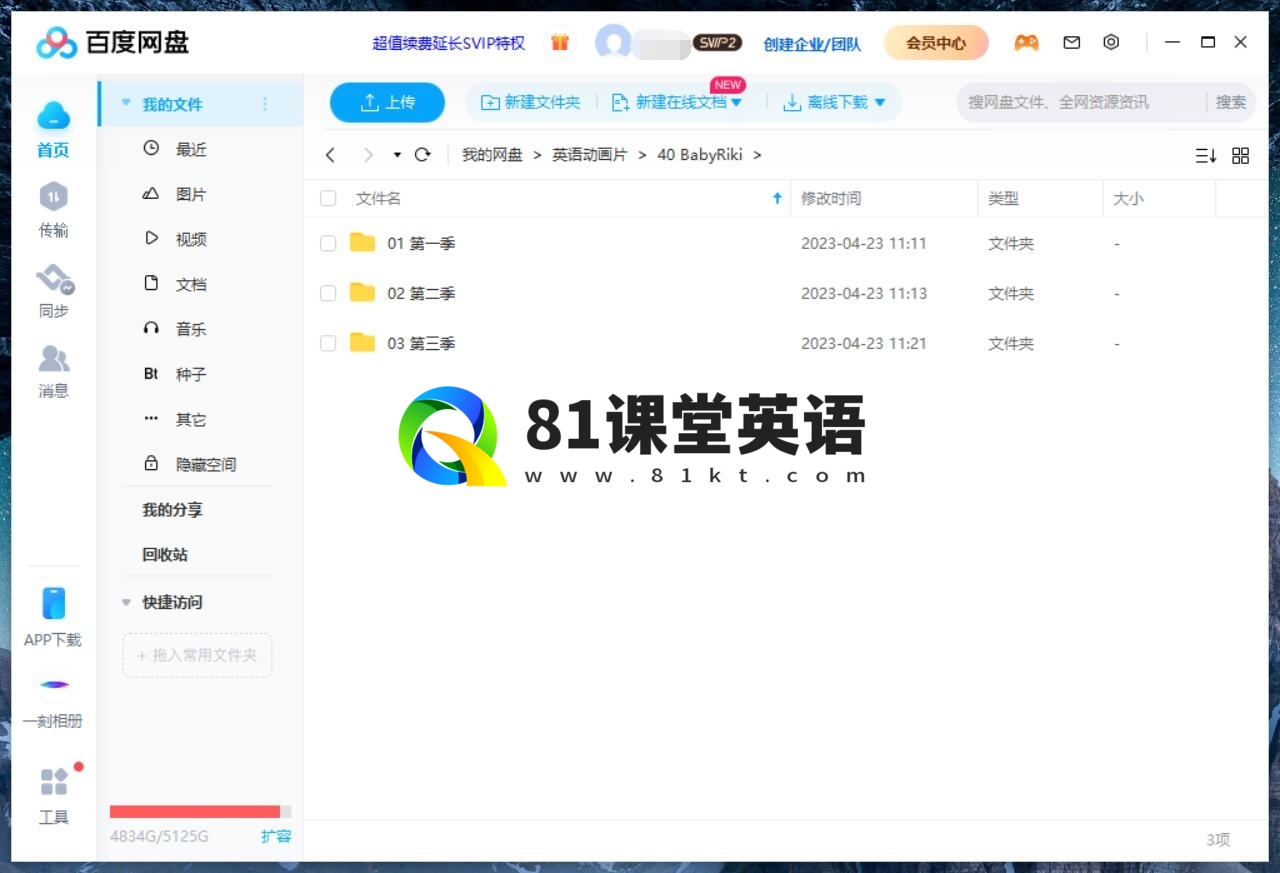Select 最近 in the sidebar
Viewport: 1280px width, 873px height.
tap(191, 149)
